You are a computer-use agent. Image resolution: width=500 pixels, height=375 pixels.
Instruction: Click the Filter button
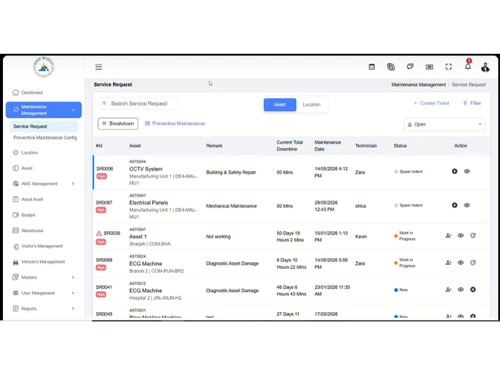coord(472,103)
